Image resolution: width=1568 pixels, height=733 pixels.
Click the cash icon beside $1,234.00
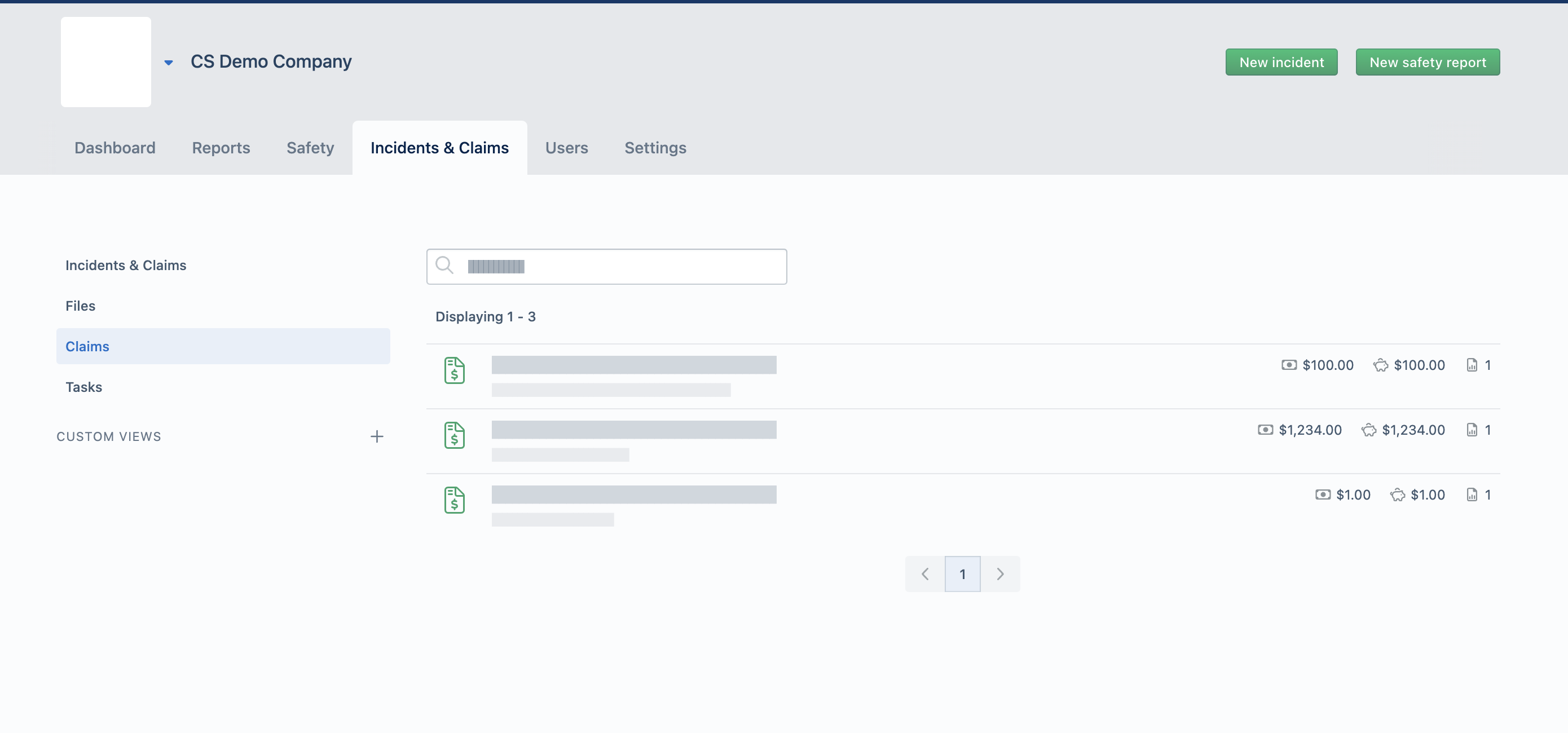(1266, 430)
